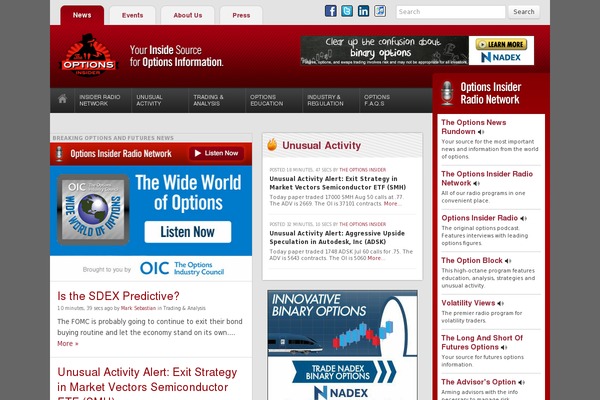Image resolution: width=600 pixels, height=400 pixels.
Task: Open the LinkedIn social icon
Action: coord(364,11)
